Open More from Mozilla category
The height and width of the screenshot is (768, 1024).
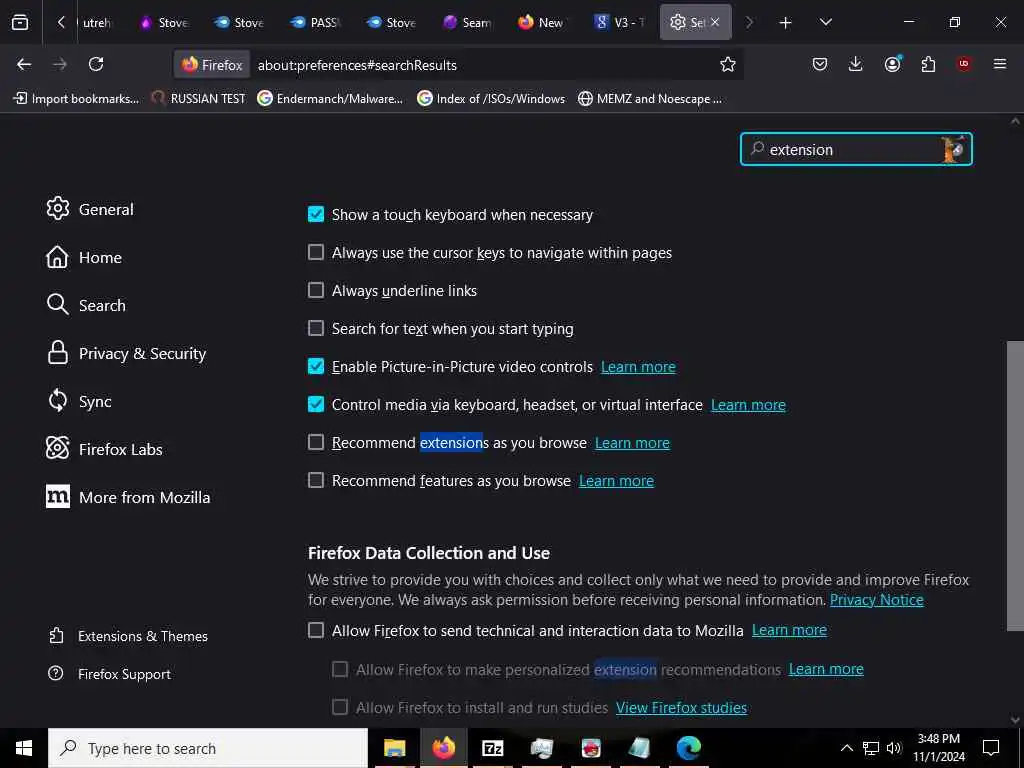[129, 497]
